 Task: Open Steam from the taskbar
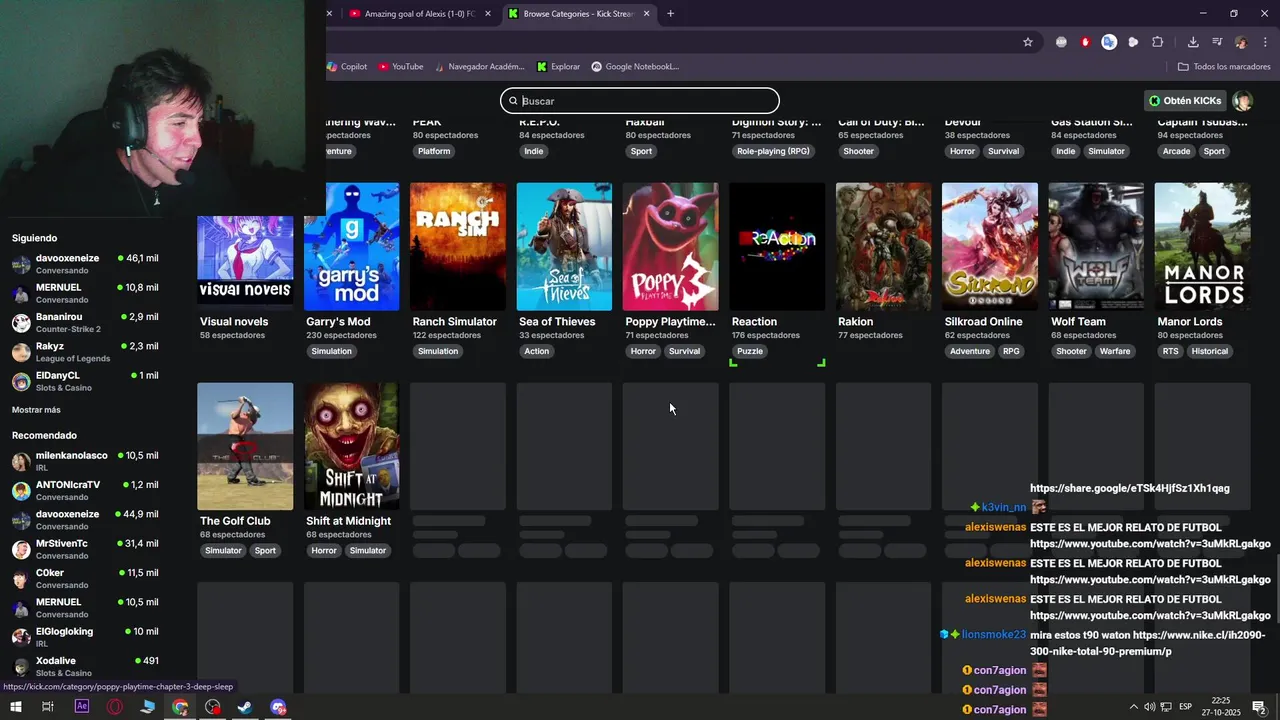coord(245,707)
